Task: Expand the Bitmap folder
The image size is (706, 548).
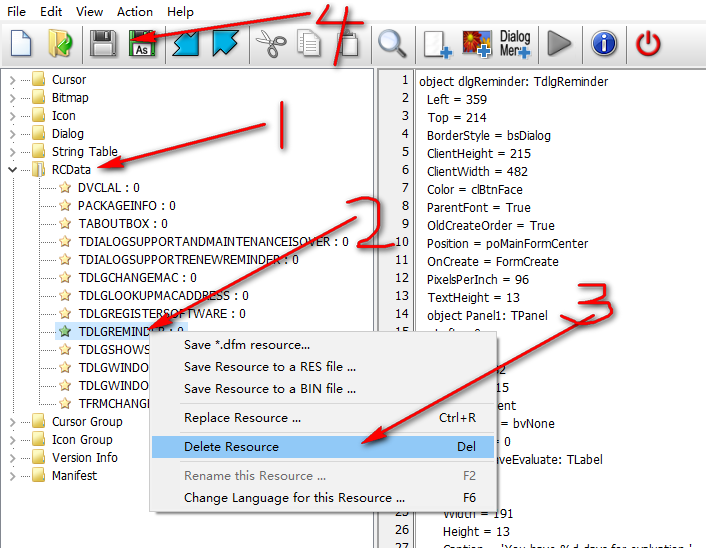Action: (x=13, y=98)
